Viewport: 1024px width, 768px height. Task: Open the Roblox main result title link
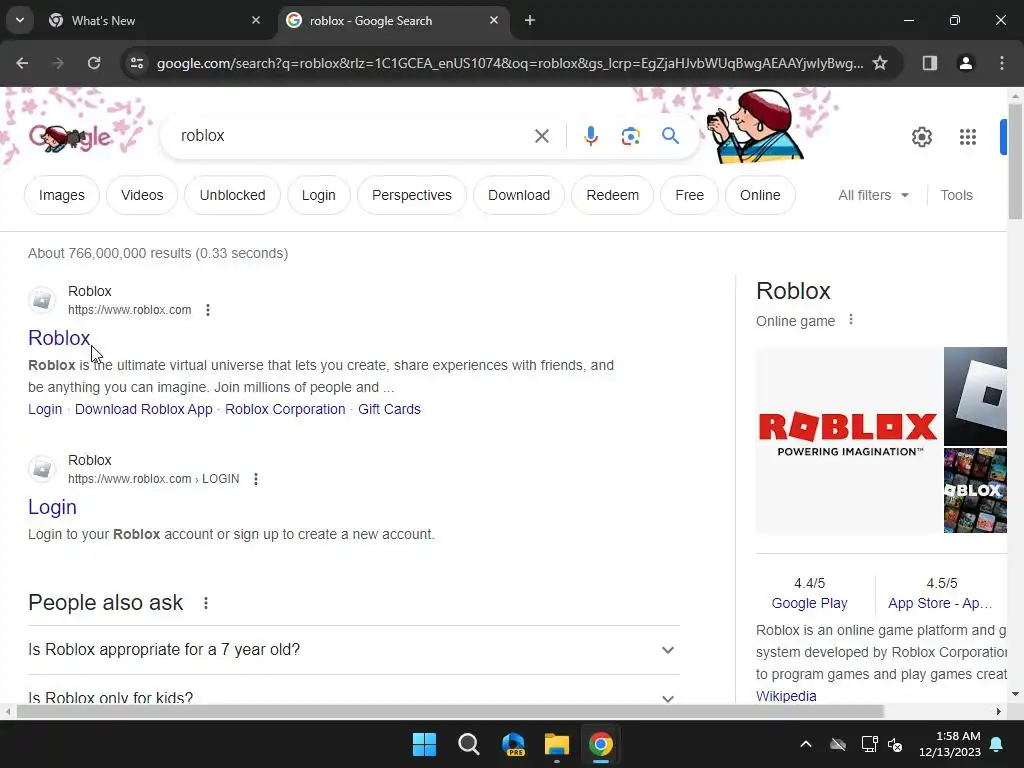(x=59, y=338)
